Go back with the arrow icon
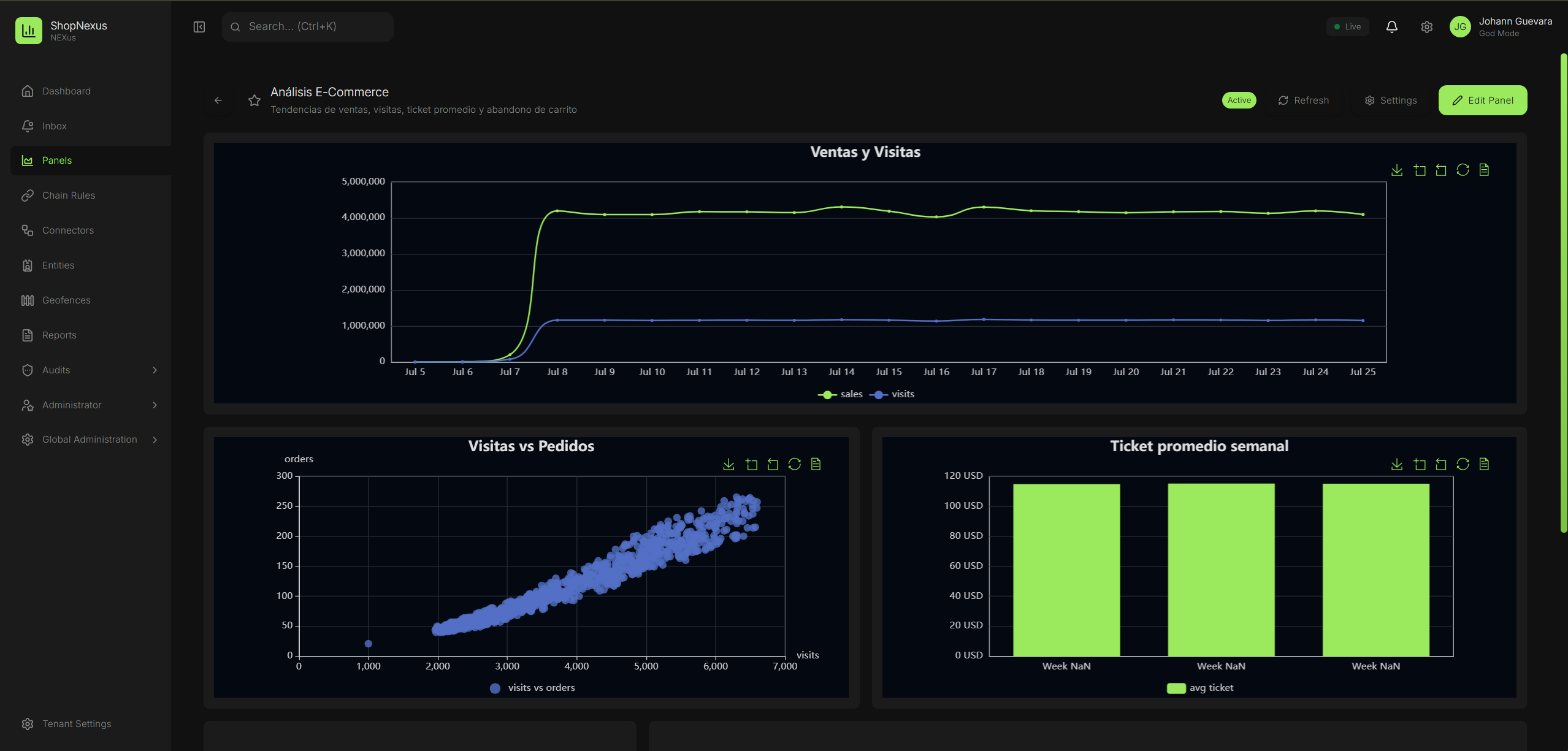The height and width of the screenshot is (751, 1568). (x=218, y=101)
